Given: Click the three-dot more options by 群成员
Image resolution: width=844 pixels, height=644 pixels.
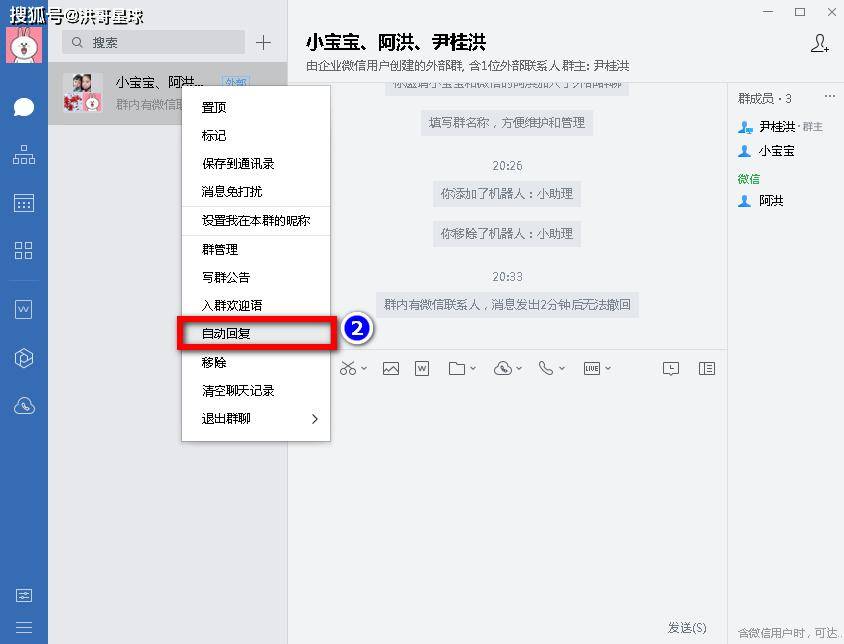Looking at the screenshot, I should (829, 97).
